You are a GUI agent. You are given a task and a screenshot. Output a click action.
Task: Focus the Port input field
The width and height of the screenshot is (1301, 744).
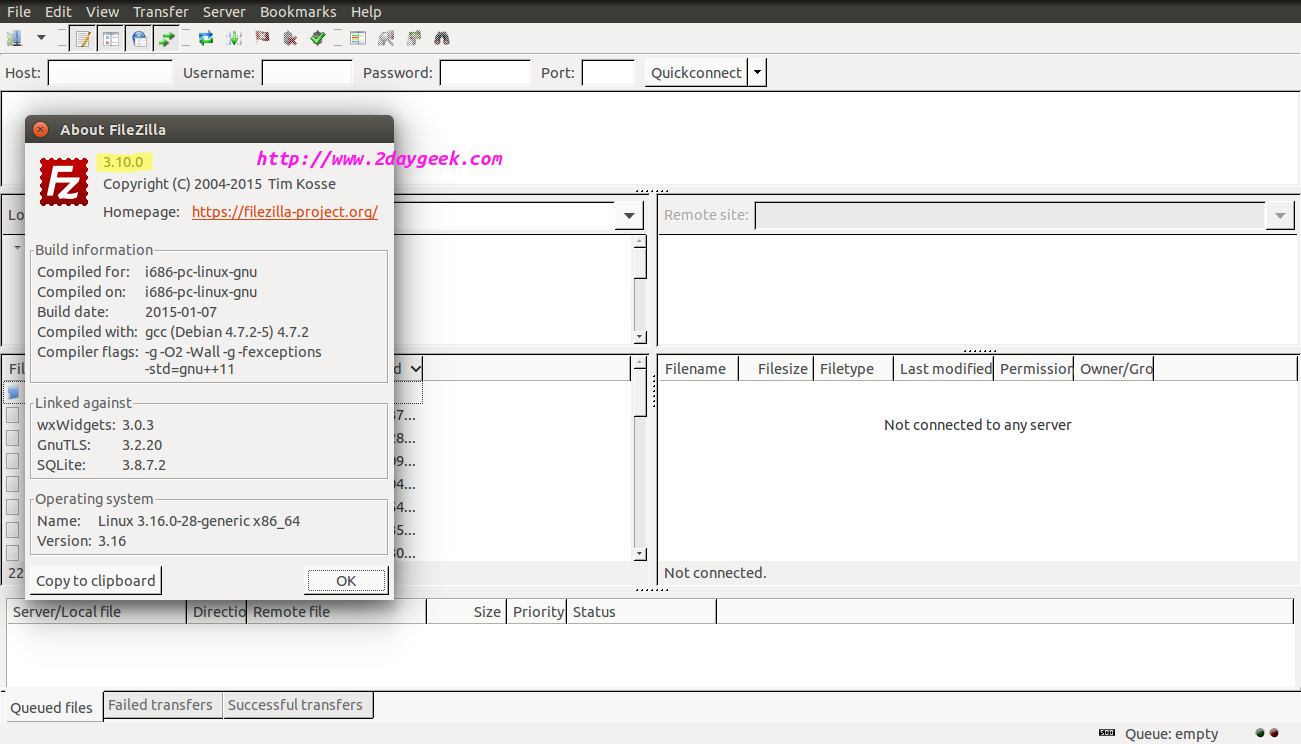[x=608, y=73]
